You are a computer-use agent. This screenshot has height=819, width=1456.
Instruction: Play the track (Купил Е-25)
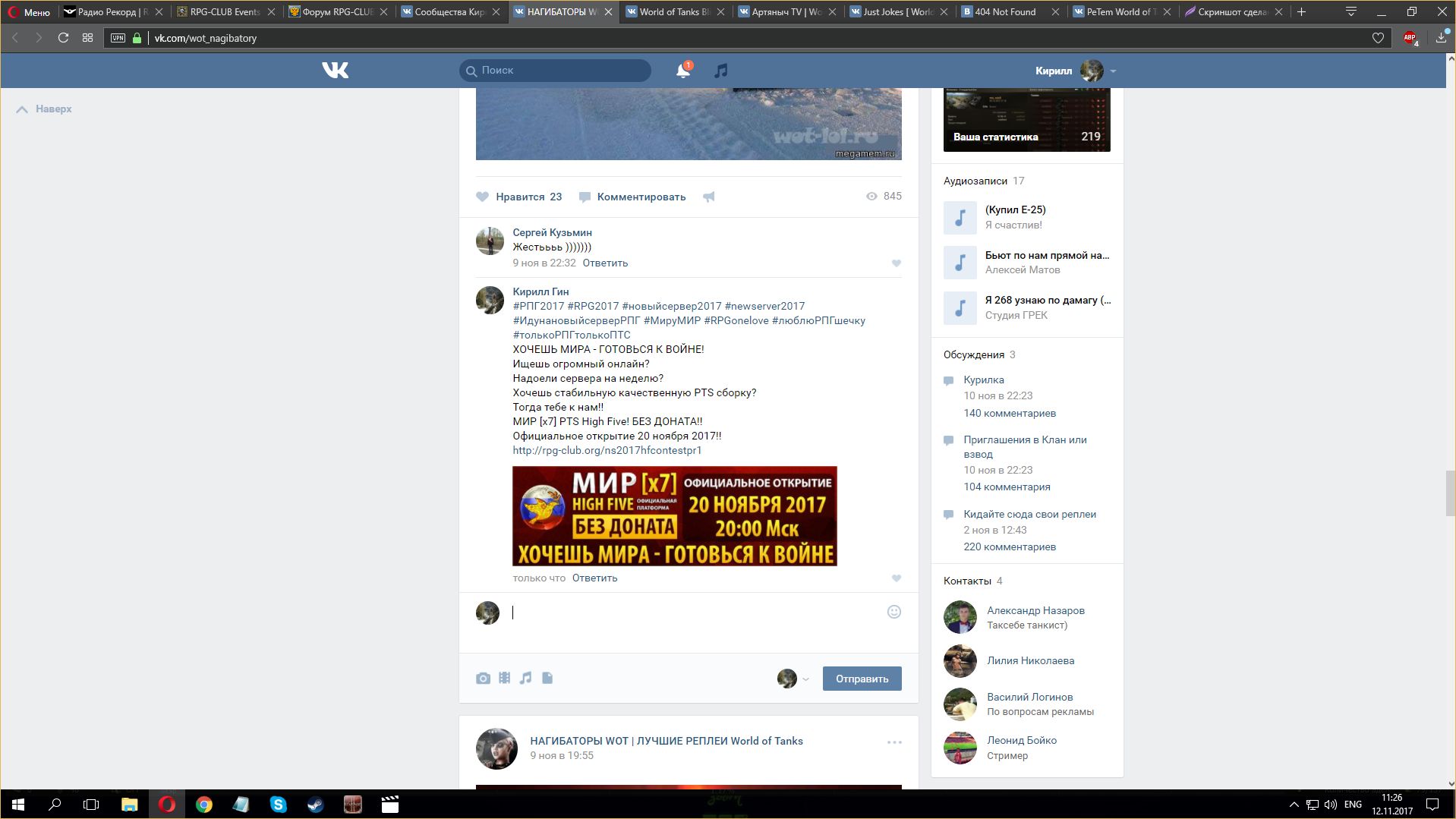click(960, 218)
